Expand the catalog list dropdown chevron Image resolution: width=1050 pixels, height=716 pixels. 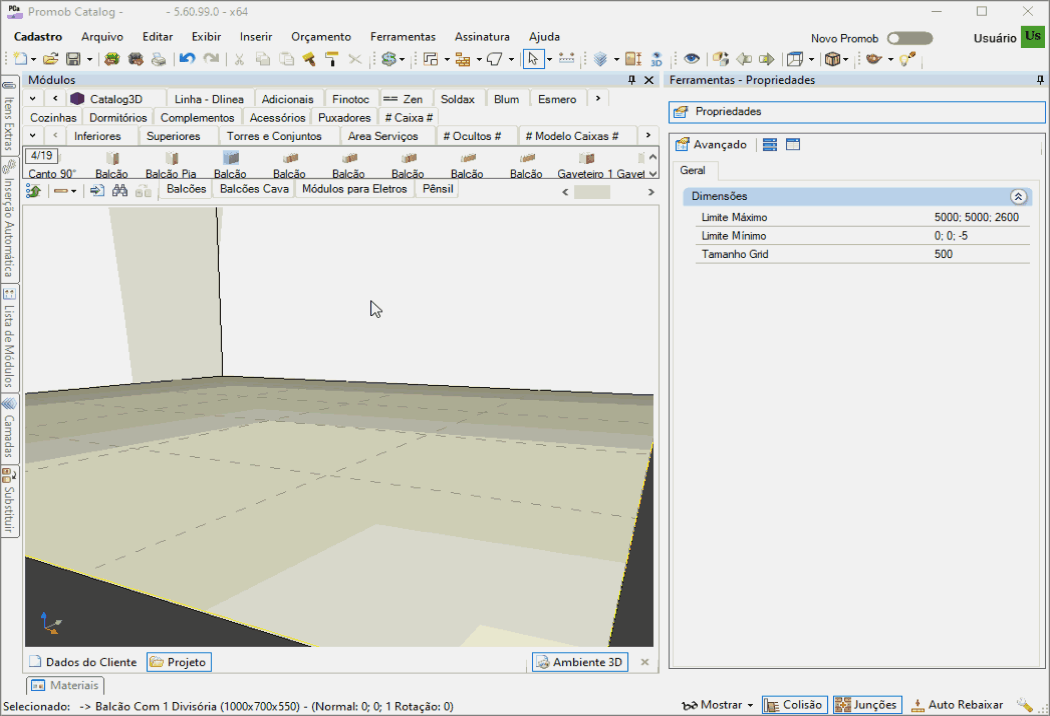point(32,98)
